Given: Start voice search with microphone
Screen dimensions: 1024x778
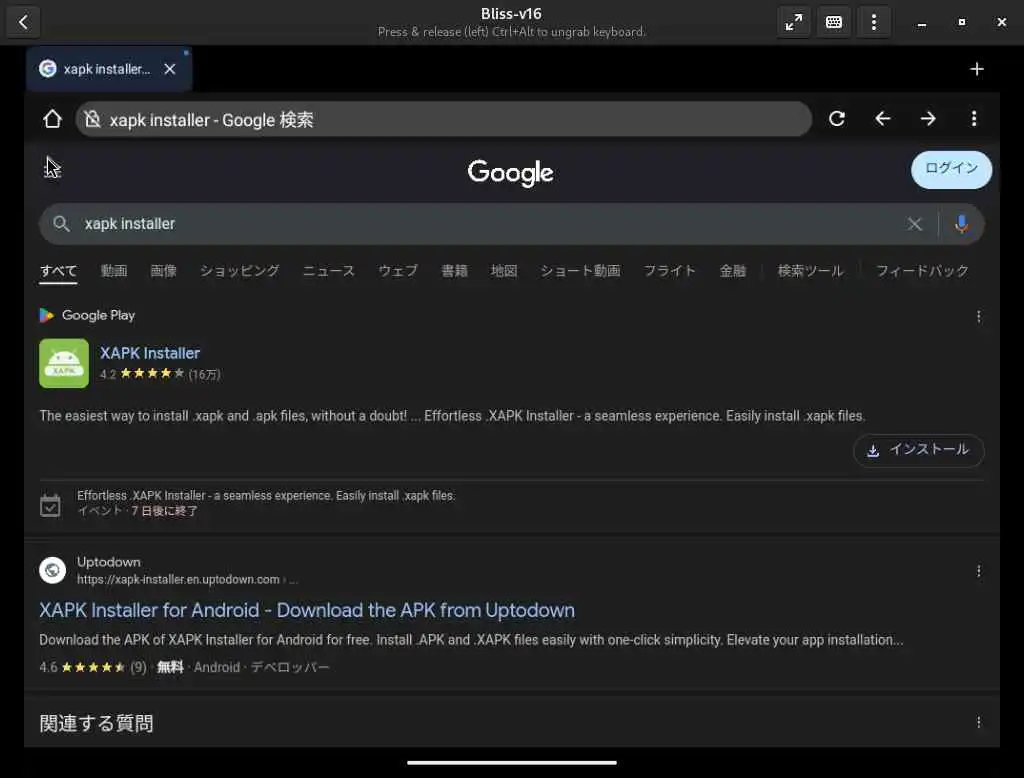Looking at the screenshot, I should (961, 224).
